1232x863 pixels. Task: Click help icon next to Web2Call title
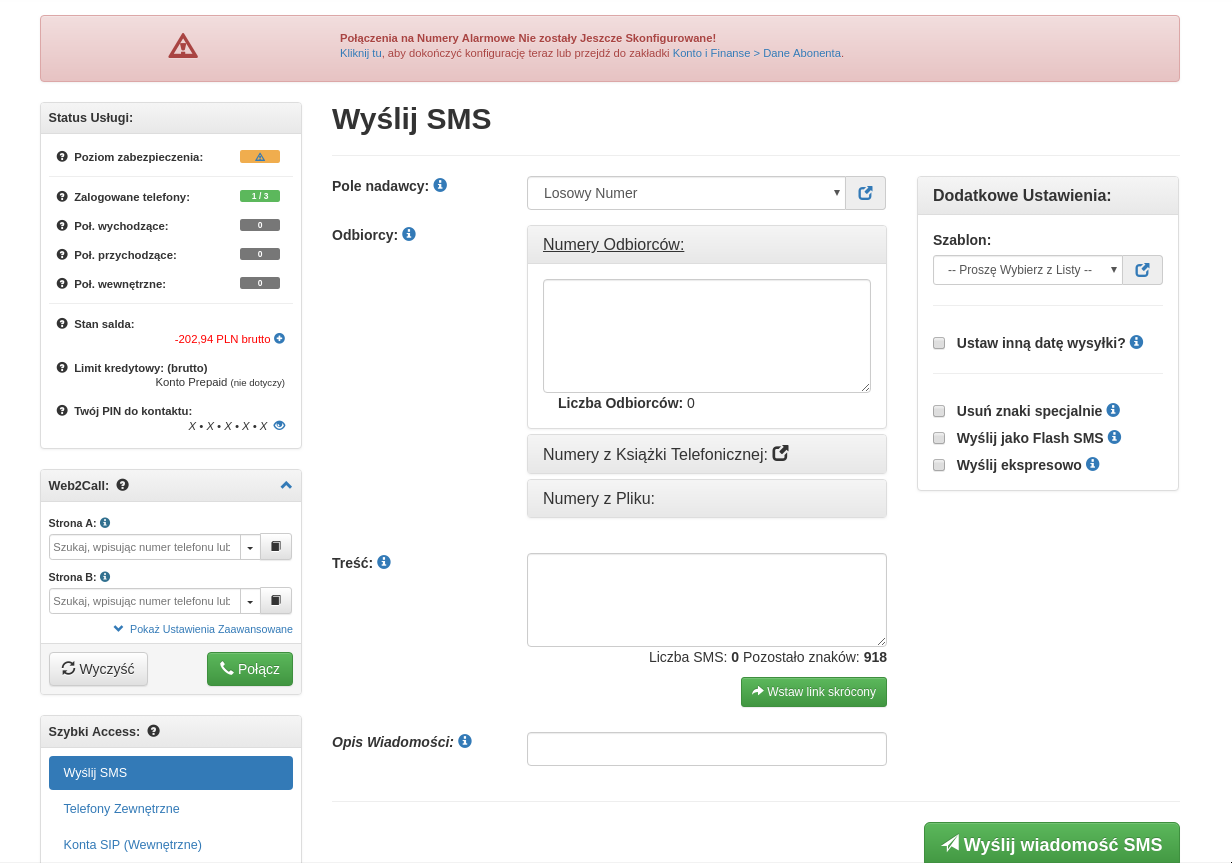(123, 485)
